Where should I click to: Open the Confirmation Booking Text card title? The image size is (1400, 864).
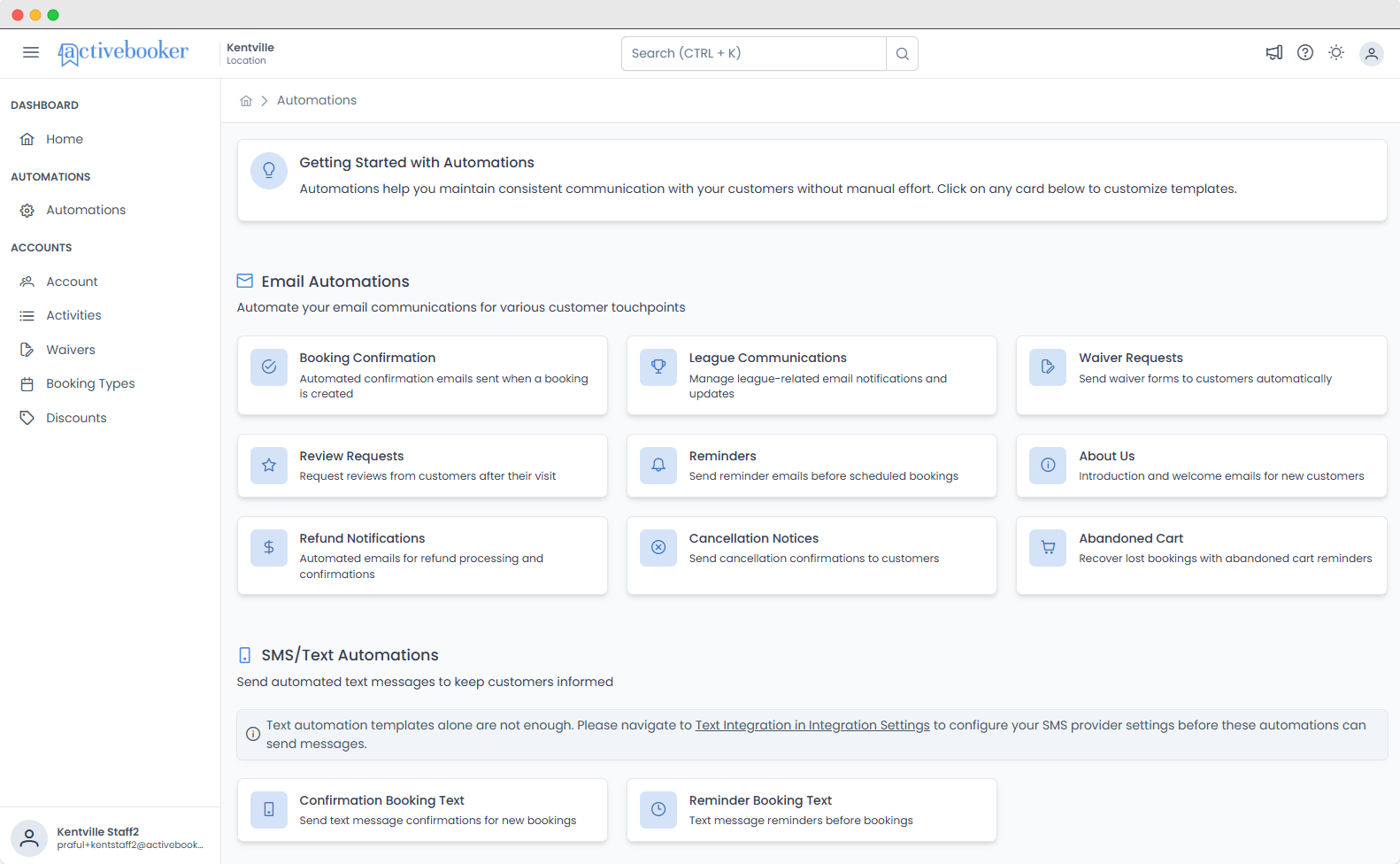[x=381, y=800]
